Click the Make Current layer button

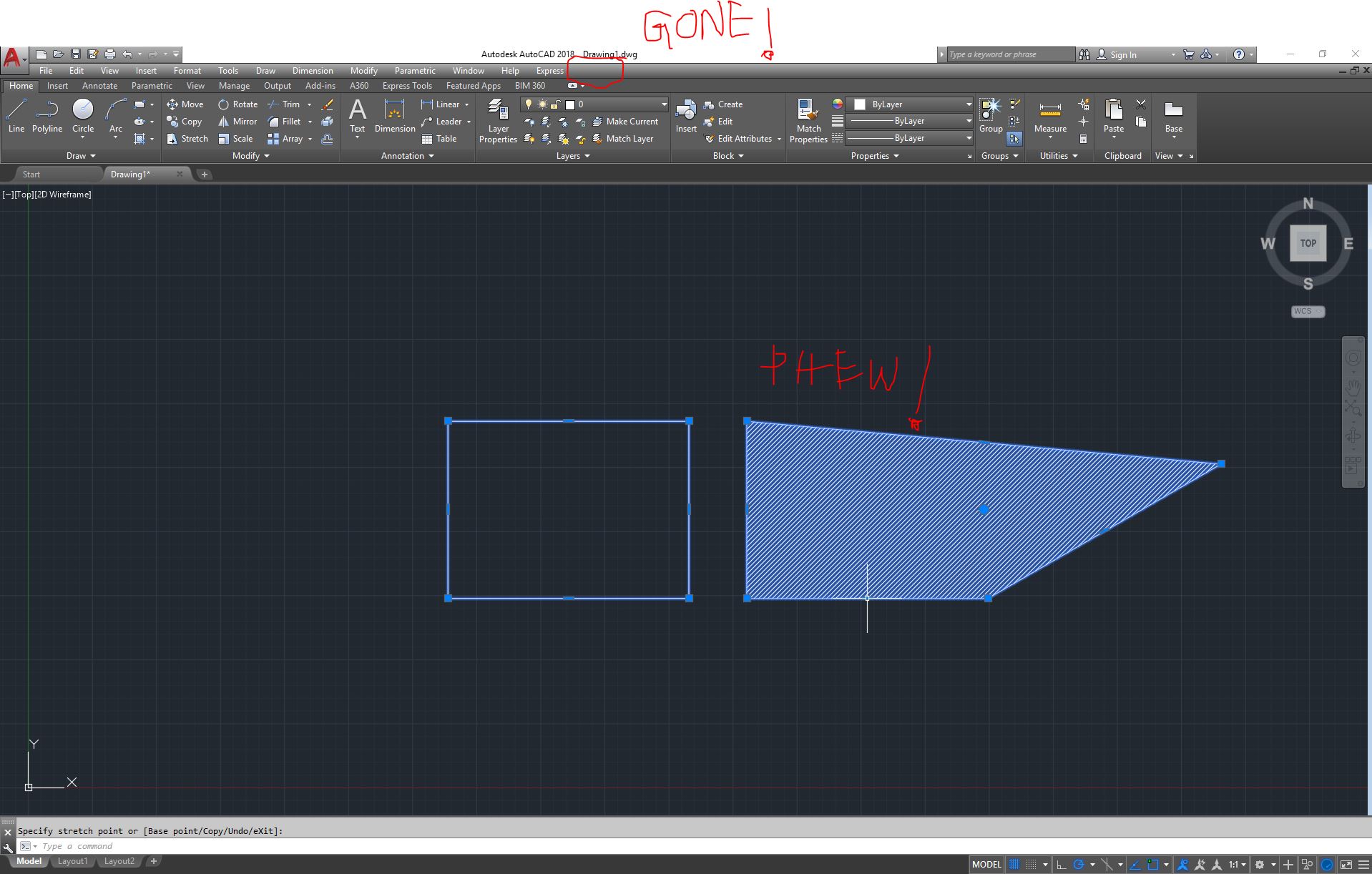click(x=626, y=121)
